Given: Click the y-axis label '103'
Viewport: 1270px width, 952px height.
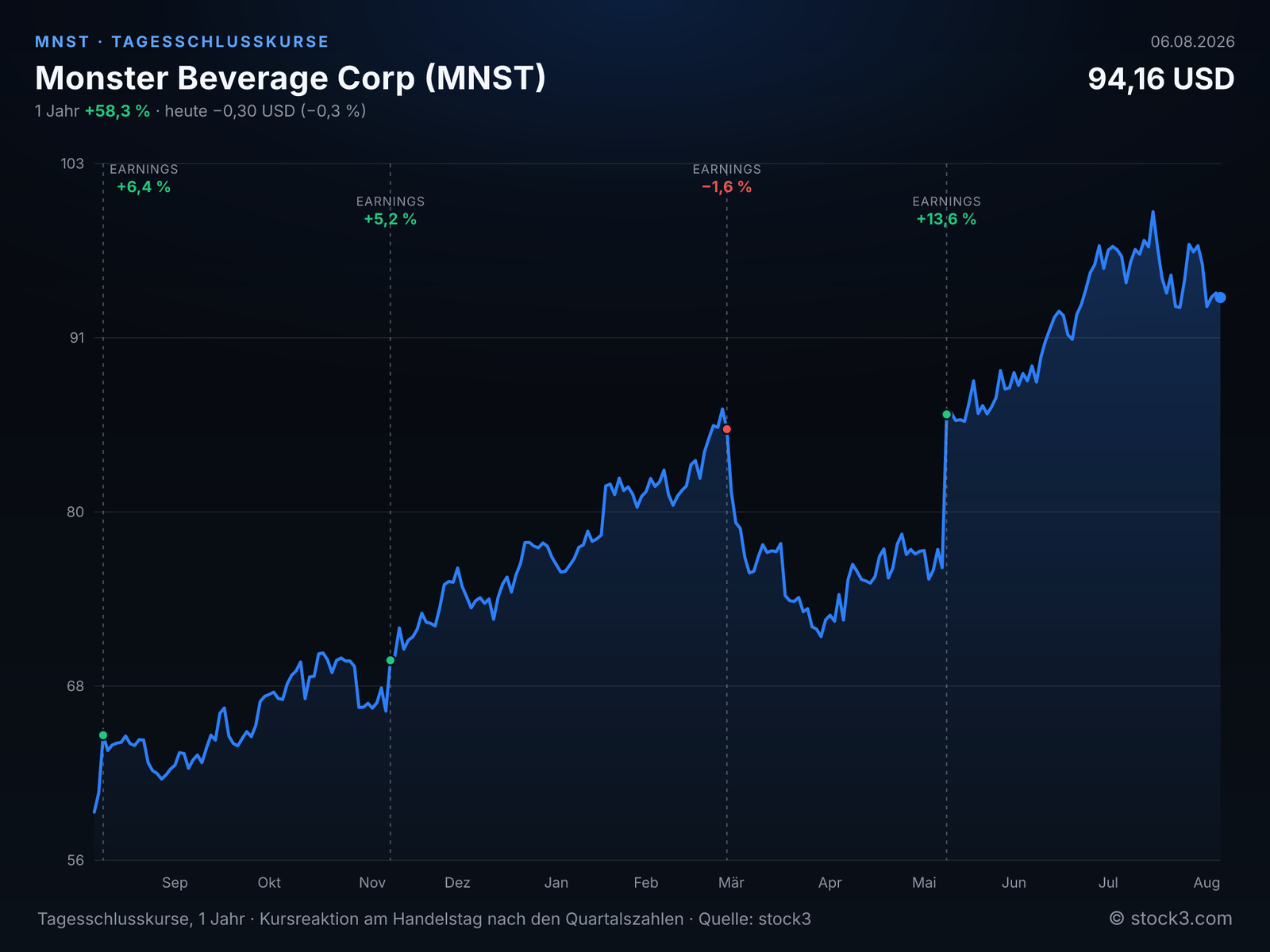Looking at the screenshot, I should [x=72, y=163].
